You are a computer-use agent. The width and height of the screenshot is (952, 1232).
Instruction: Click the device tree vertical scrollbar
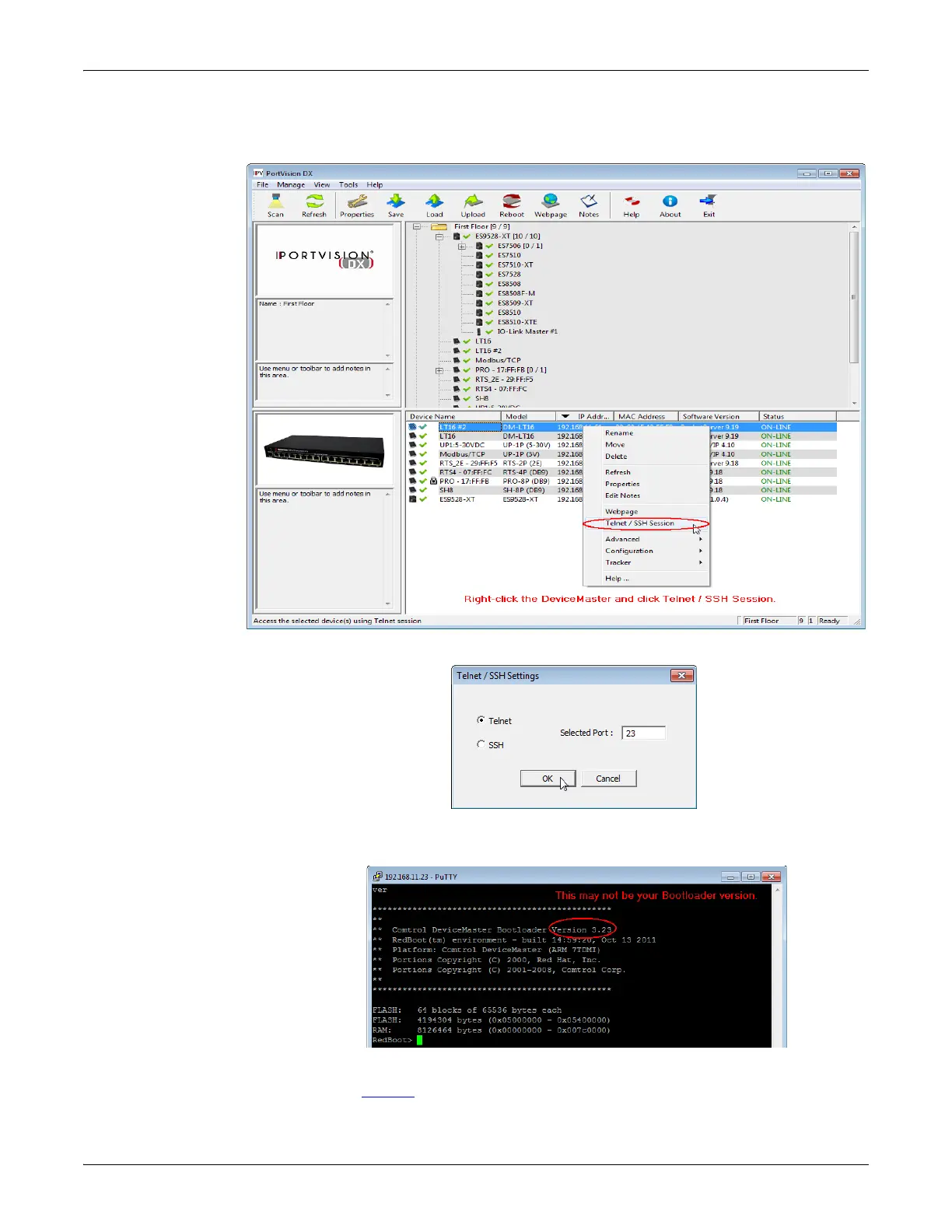click(x=854, y=314)
